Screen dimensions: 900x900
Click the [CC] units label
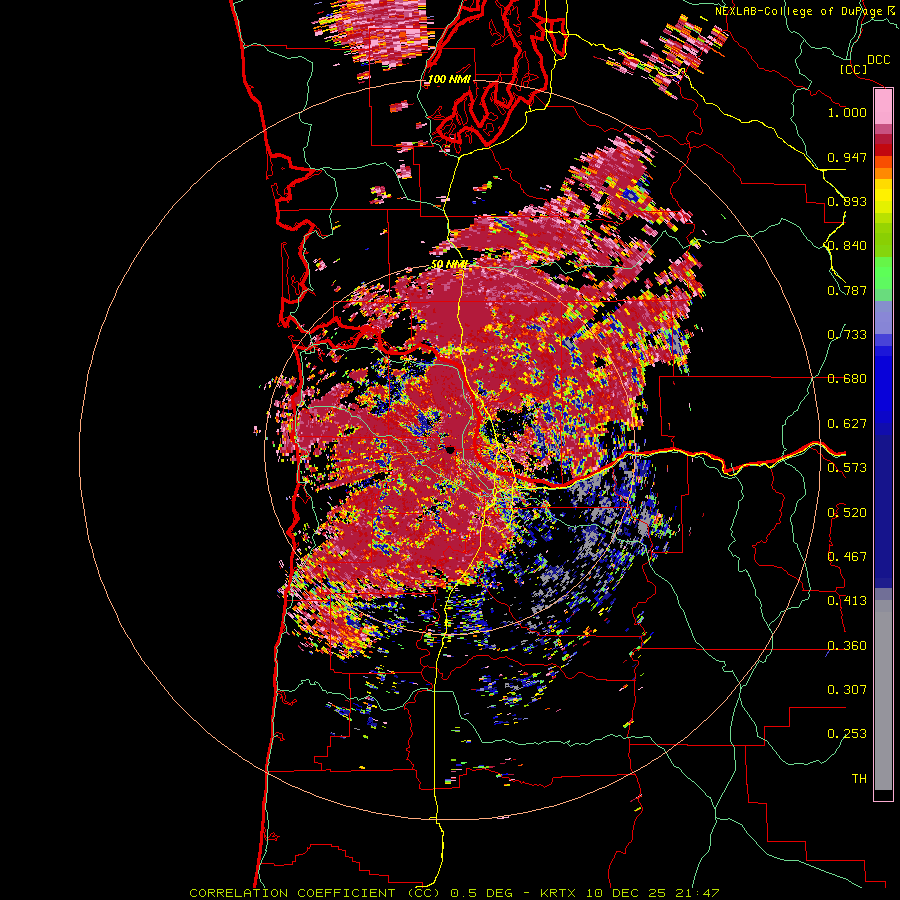coord(853,69)
